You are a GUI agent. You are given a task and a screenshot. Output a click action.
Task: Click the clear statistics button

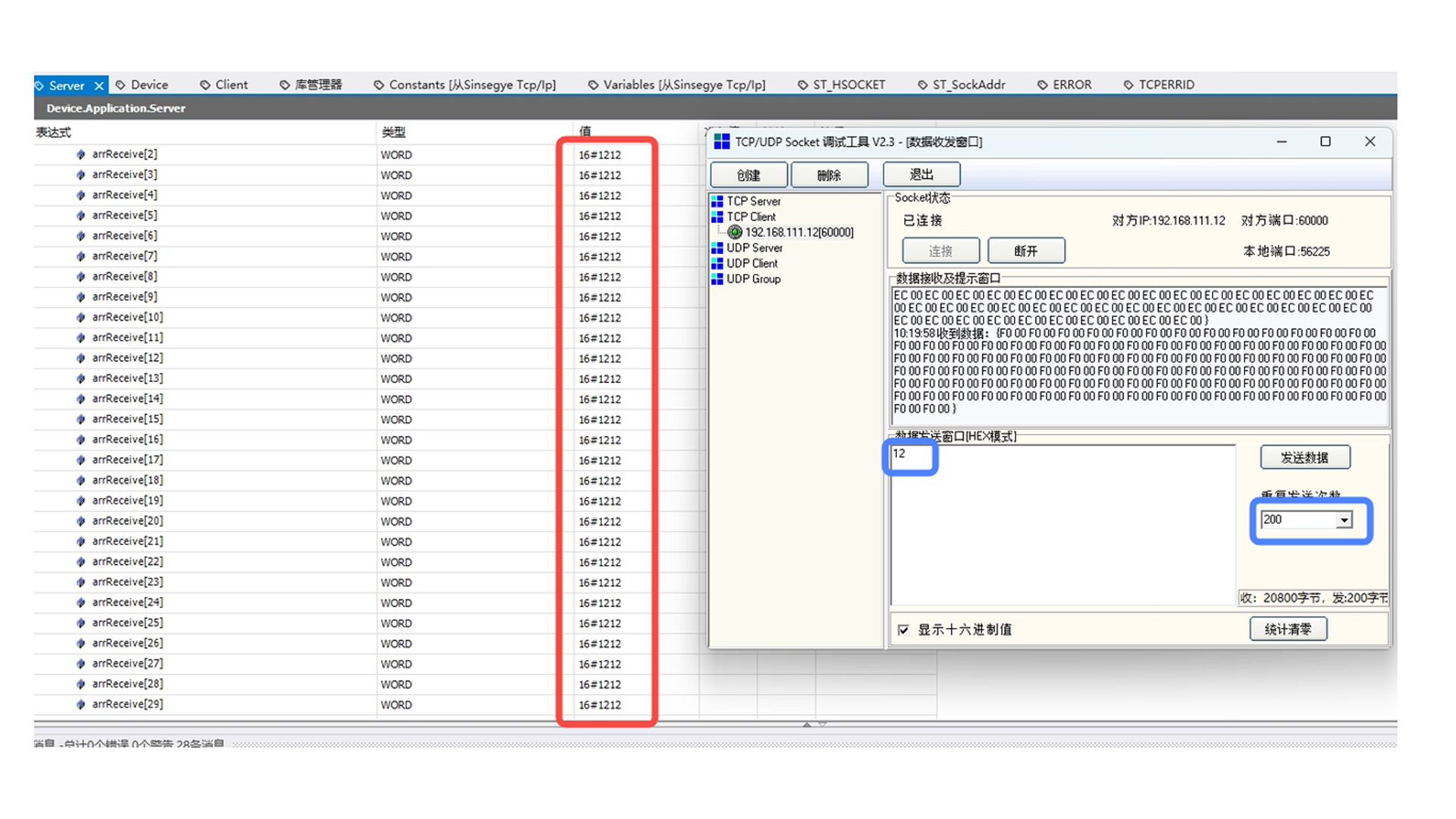pos(1288,629)
